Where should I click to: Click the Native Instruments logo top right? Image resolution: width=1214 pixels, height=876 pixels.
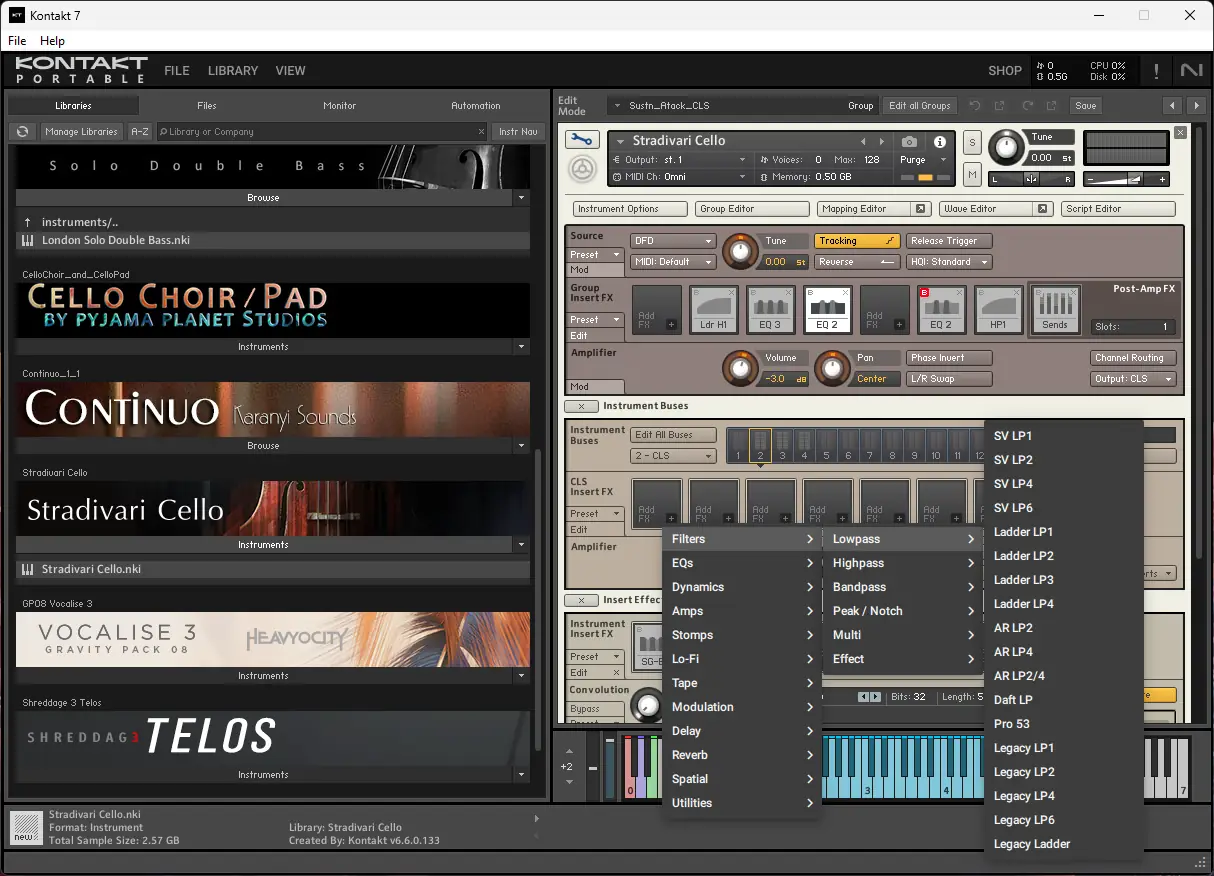tap(1191, 70)
